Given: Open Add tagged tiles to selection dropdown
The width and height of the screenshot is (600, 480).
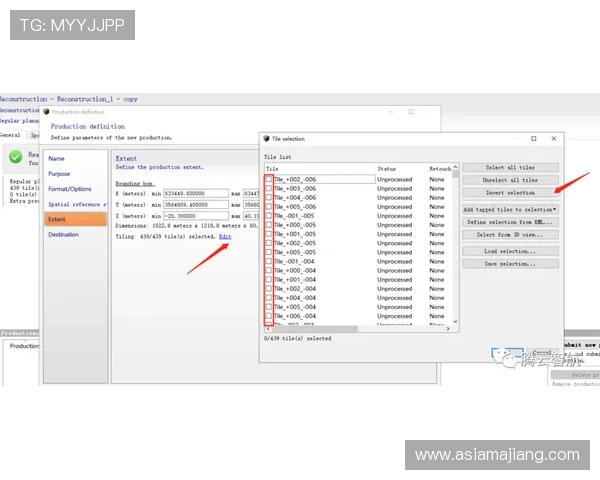Looking at the screenshot, I should click(x=510, y=209).
